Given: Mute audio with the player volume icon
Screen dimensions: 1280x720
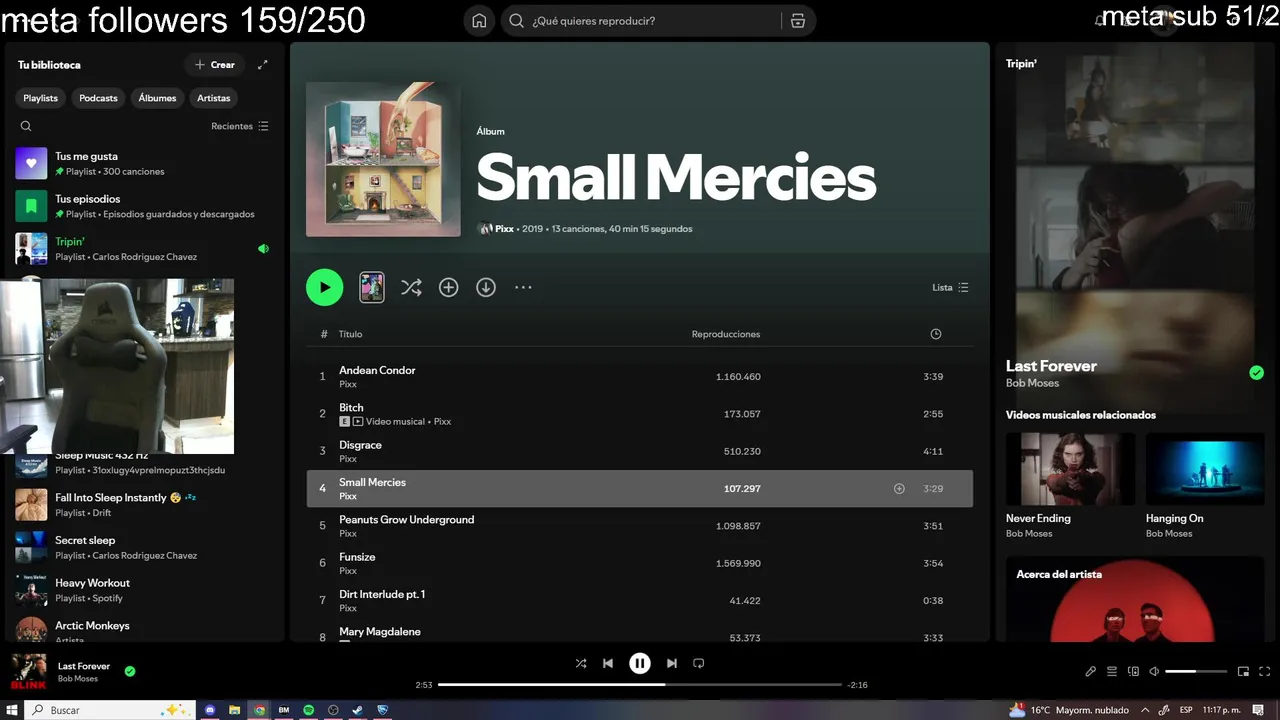Looking at the screenshot, I should (x=1154, y=672).
